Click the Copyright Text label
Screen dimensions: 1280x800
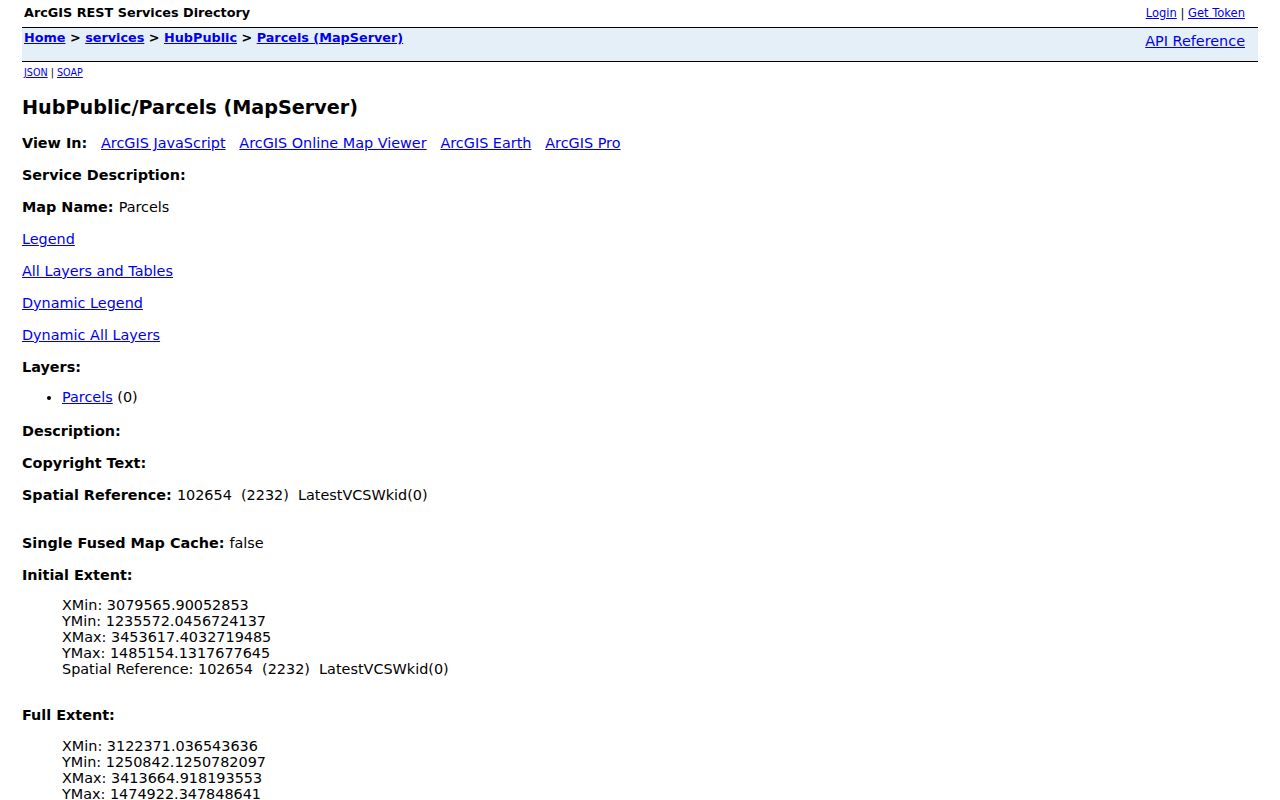[84, 463]
